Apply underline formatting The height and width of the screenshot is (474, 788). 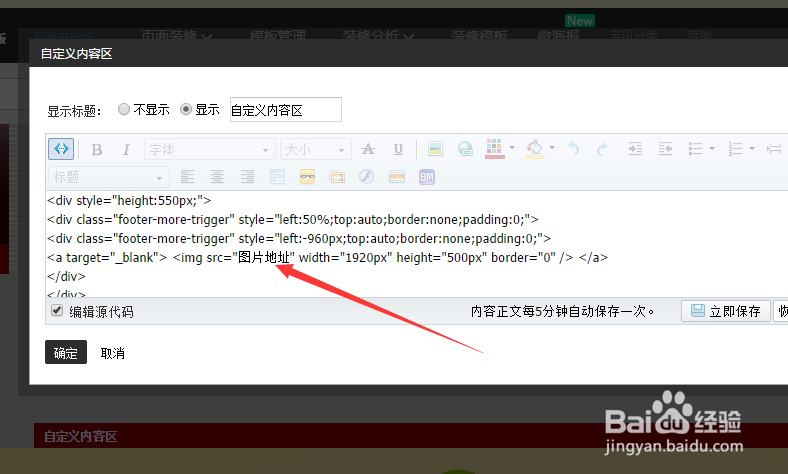point(398,149)
